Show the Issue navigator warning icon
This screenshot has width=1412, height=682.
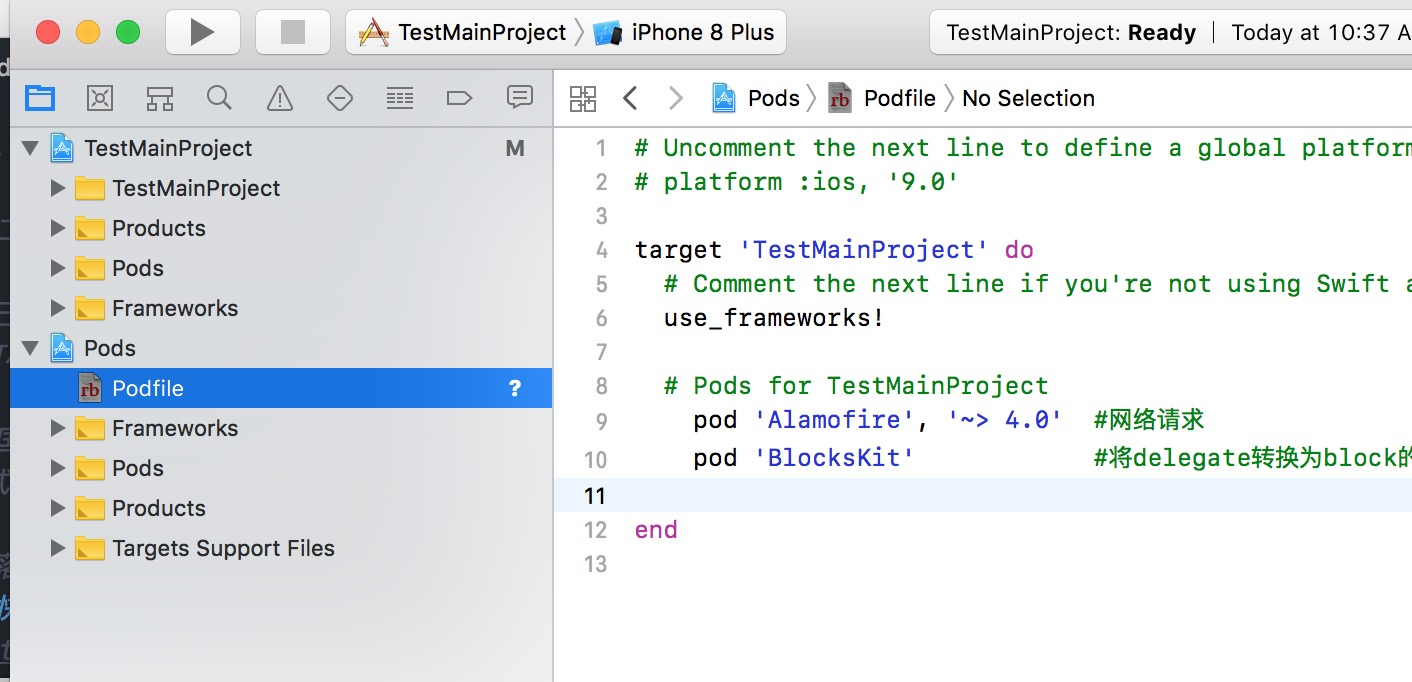(280, 98)
